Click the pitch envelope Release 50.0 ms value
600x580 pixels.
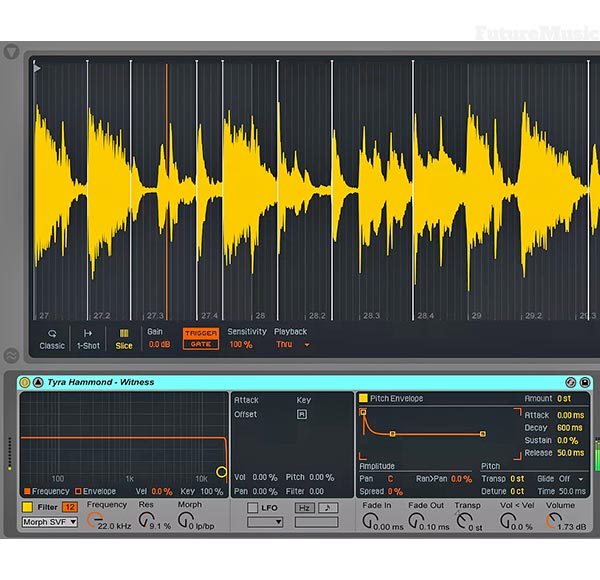click(571, 453)
